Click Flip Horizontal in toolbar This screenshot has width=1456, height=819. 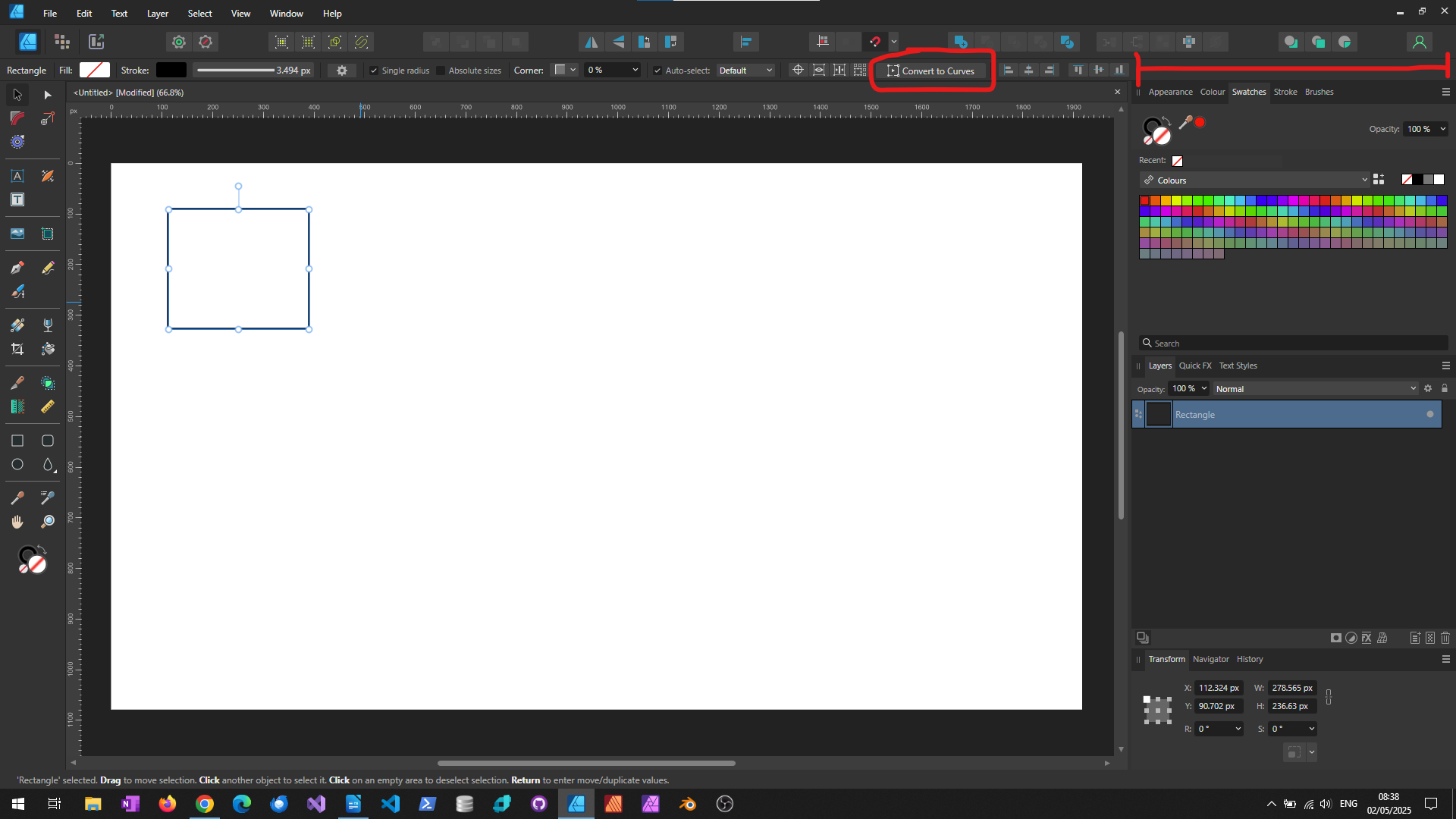[x=591, y=42]
